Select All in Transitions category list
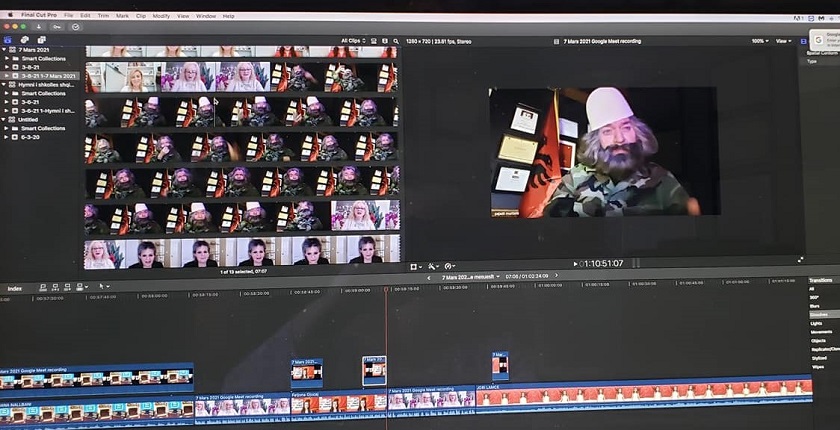This screenshot has width=840, height=430. tap(811, 289)
